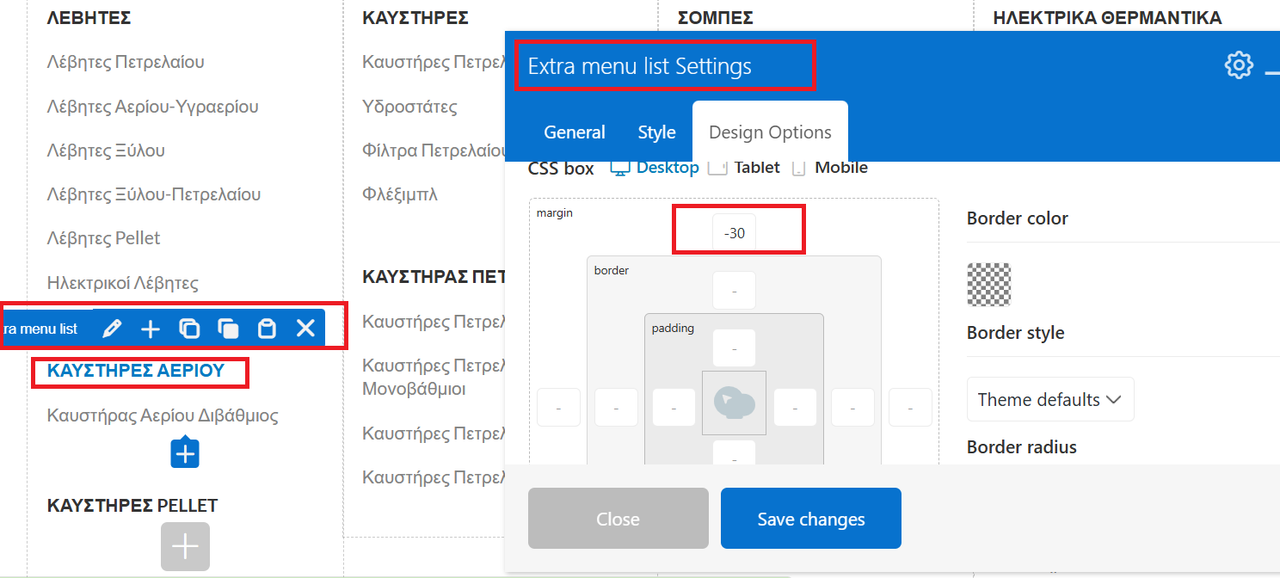Click the Λέβητες Πετρελαίου menu link
The image size is (1280, 578).
point(126,62)
